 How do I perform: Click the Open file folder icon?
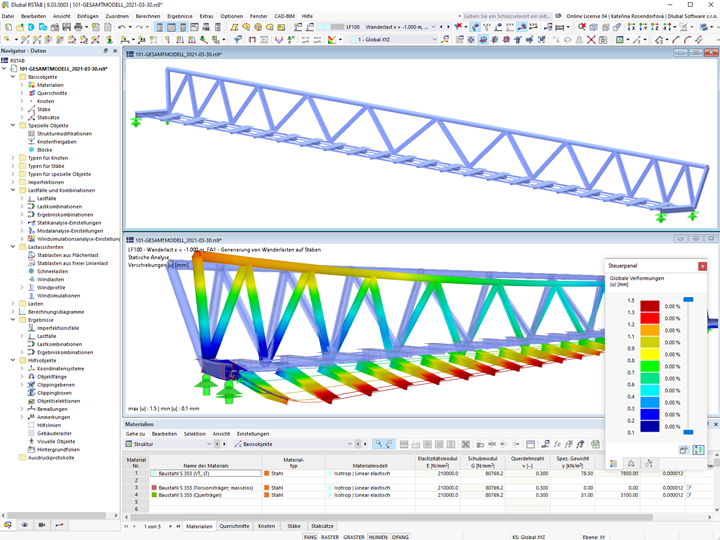click(20, 27)
